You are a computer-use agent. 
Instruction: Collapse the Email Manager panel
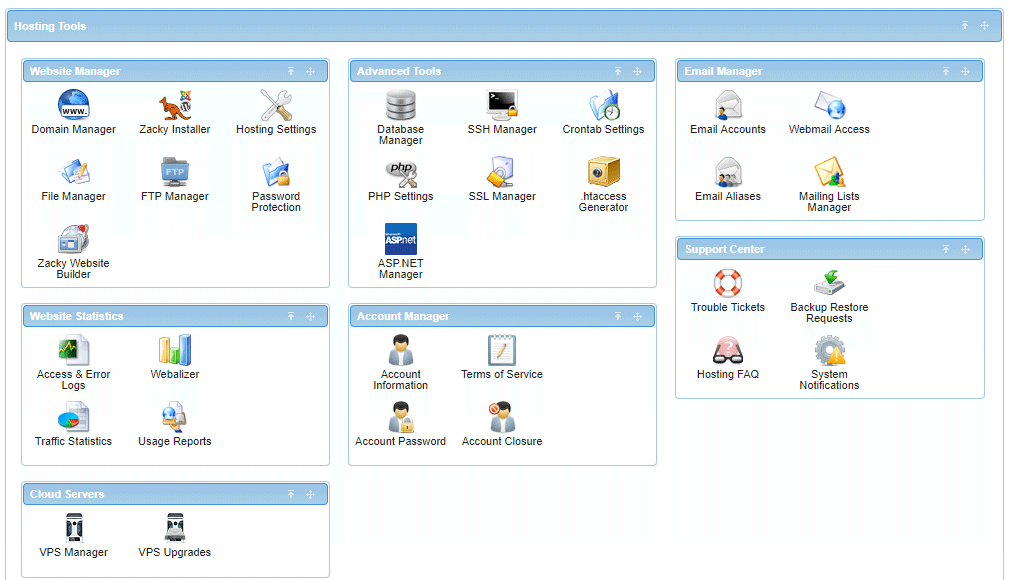[x=946, y=72]
